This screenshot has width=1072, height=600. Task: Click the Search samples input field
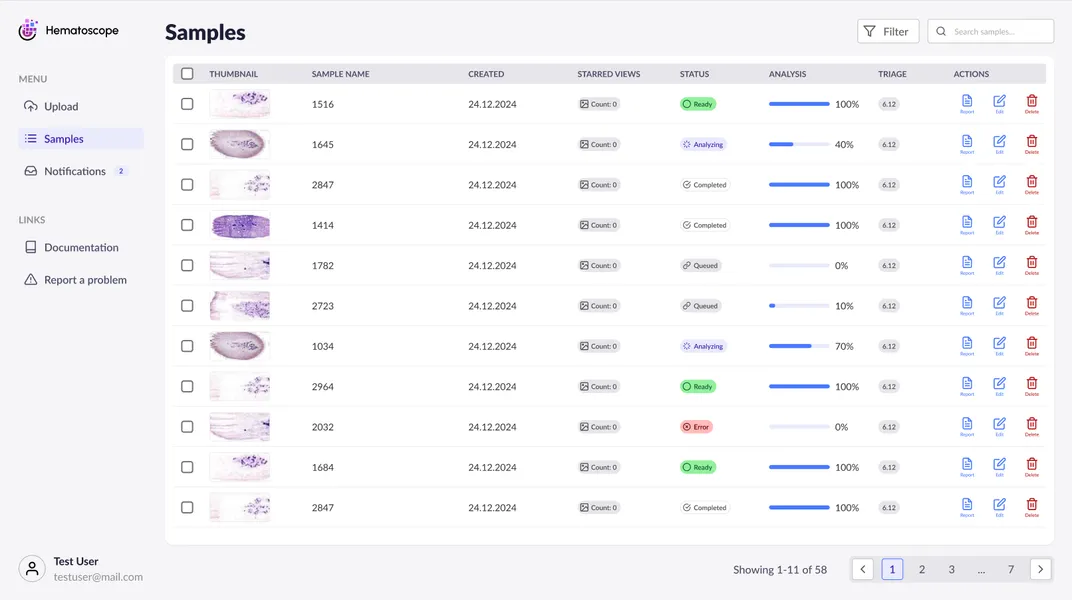click(999, 32)
